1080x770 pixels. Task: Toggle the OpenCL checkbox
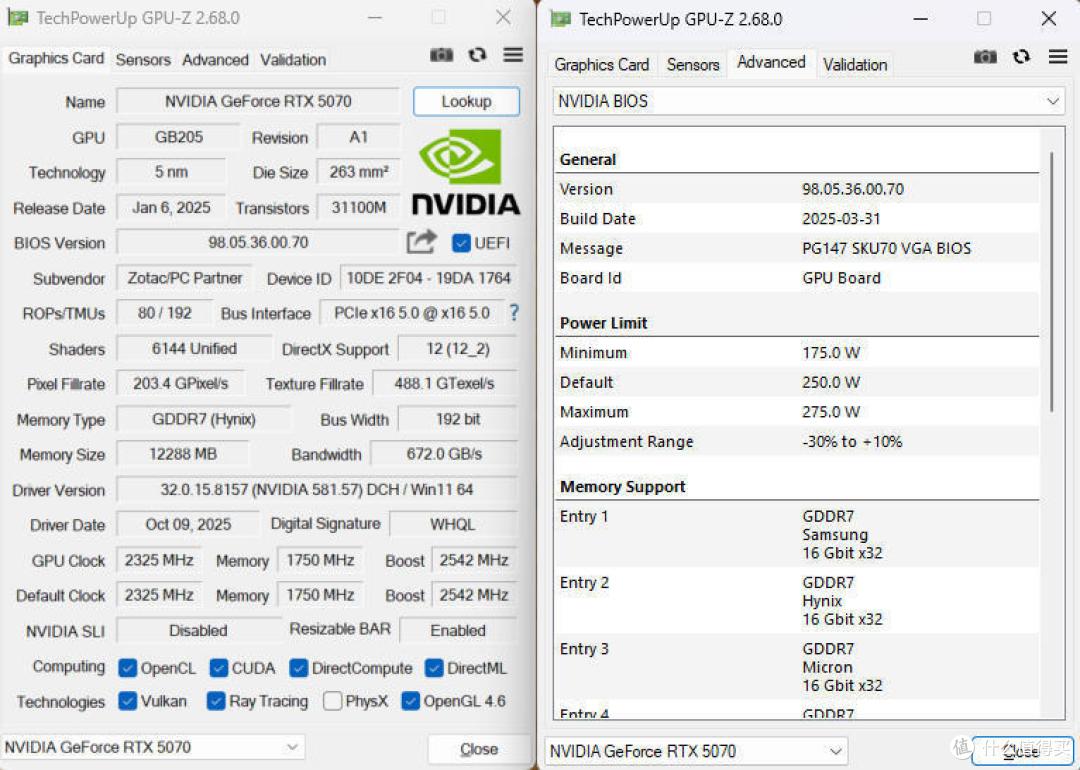click(127, 668)
